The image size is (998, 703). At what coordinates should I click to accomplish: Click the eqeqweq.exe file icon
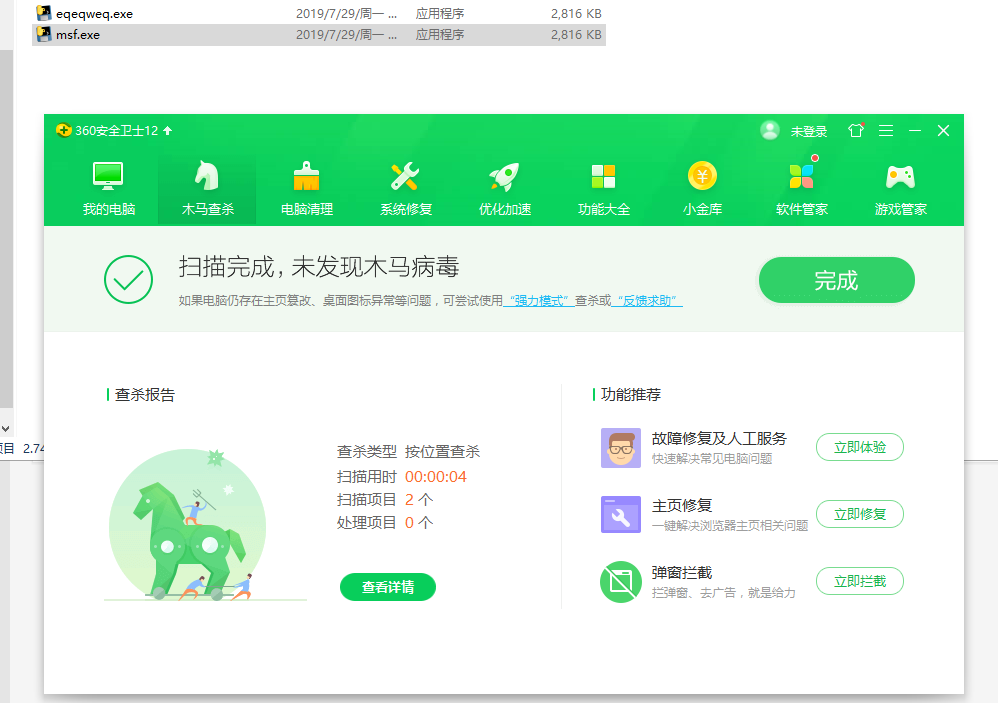tap(44, 13)
